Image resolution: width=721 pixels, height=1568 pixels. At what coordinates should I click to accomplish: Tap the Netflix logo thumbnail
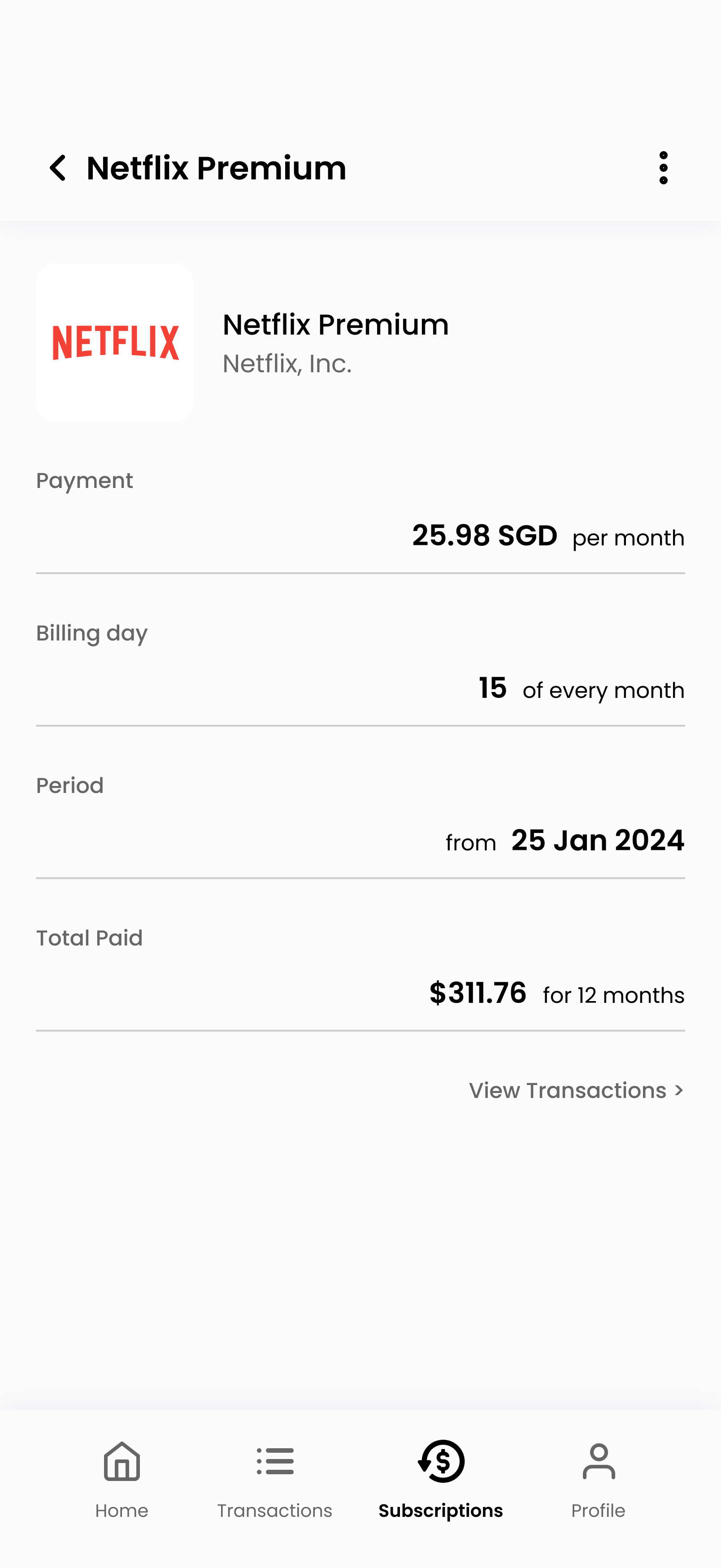pyautogui.click(x=115, y=342)
